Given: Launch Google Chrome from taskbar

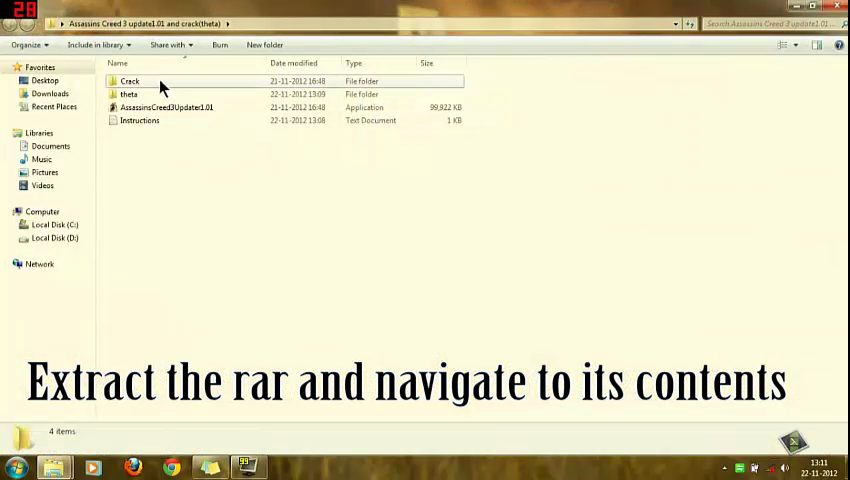Looking at the screenshot, I should coord(172,467).
